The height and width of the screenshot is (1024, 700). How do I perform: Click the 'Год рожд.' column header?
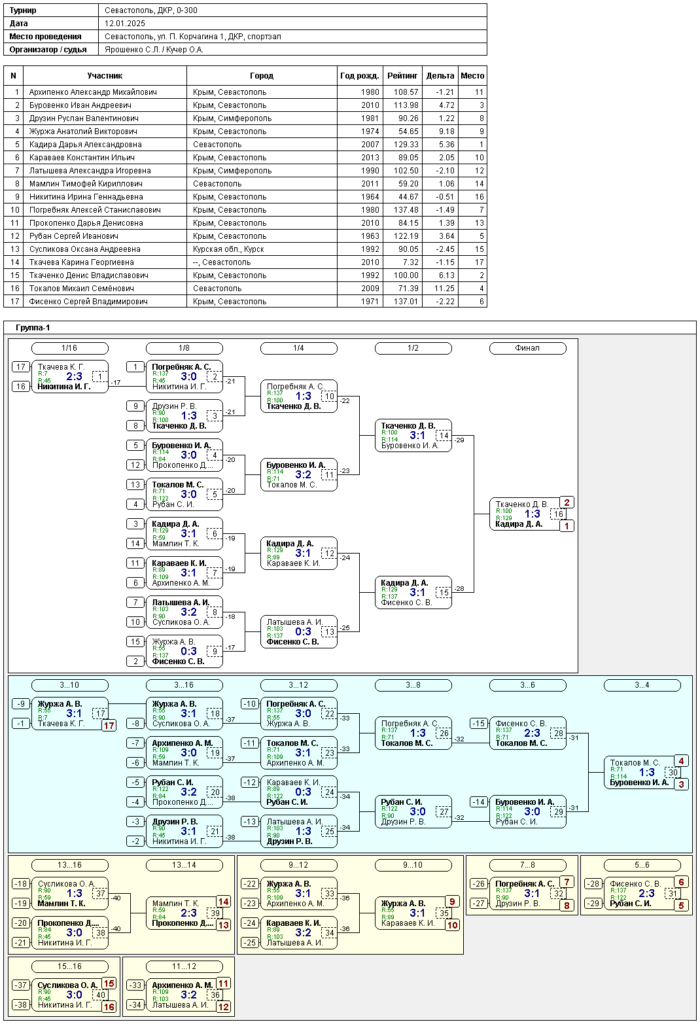pos(359,76)
